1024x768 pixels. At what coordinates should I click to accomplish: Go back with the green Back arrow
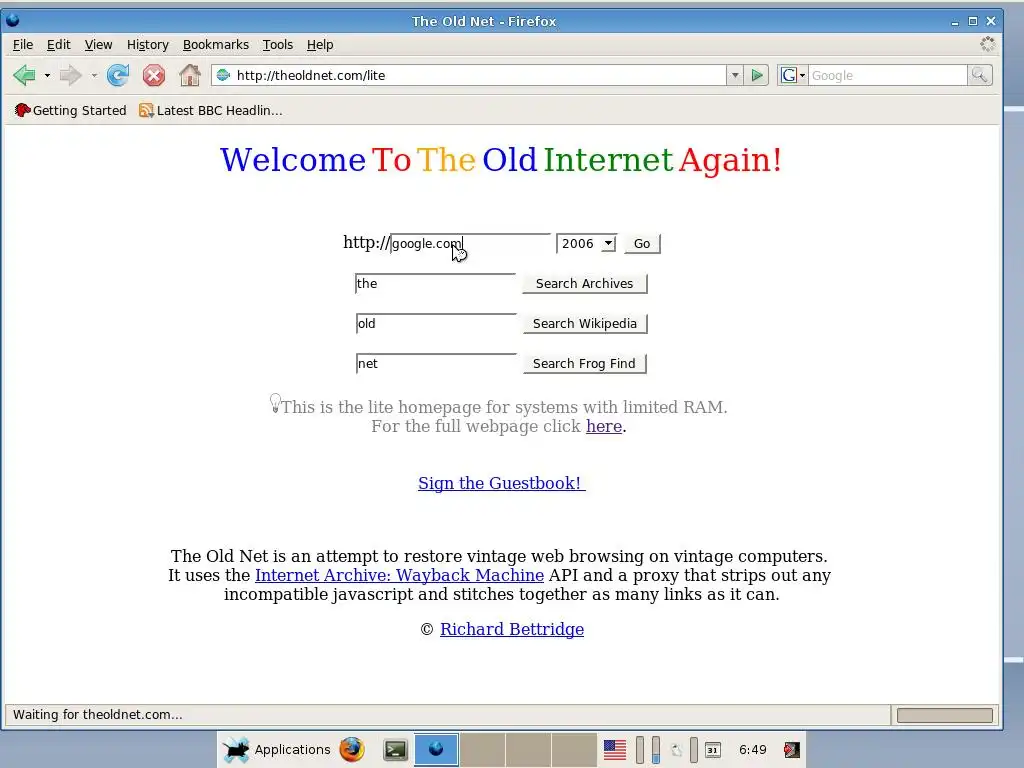point(25,76)
